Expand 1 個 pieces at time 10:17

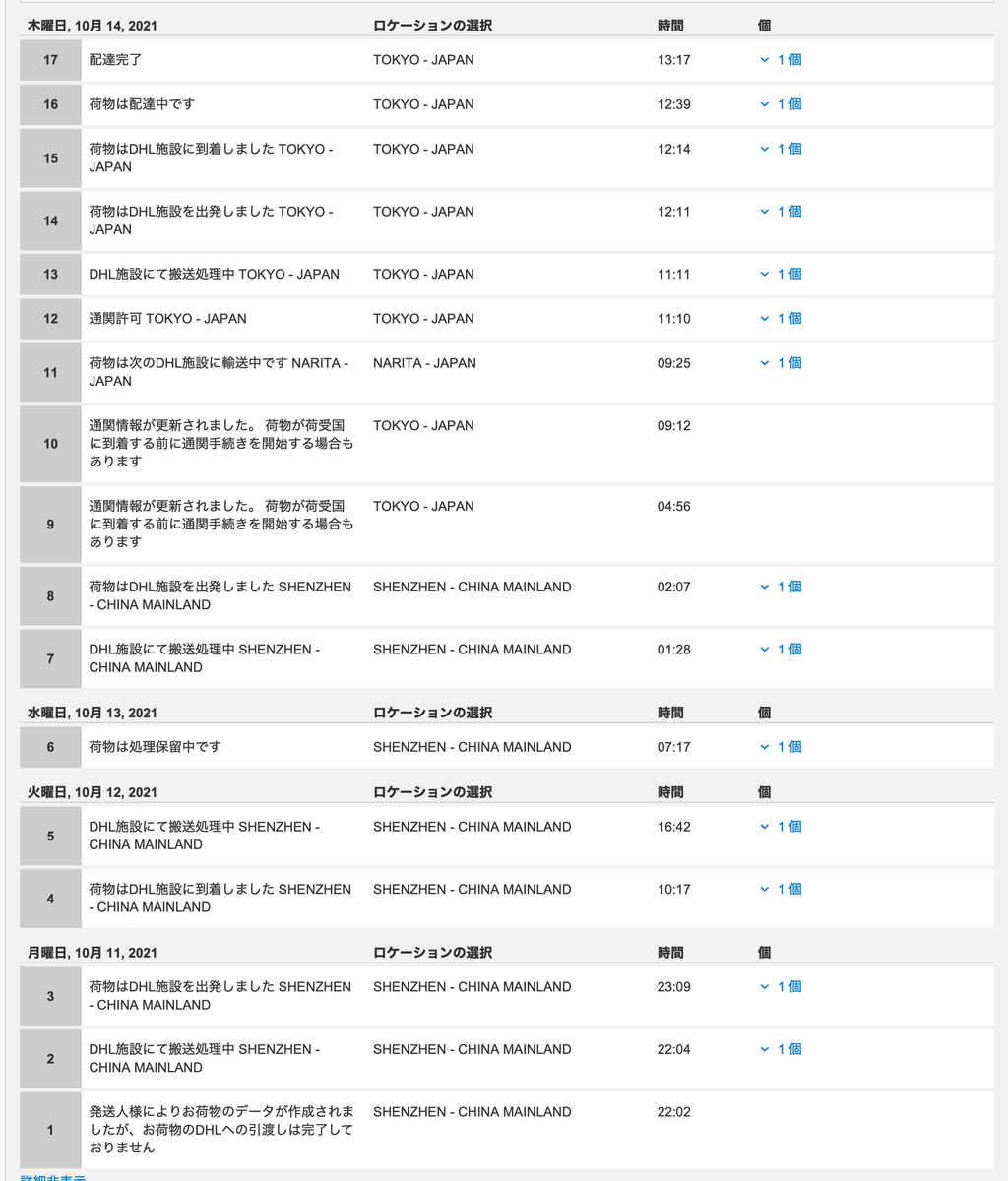click(781, 889)
